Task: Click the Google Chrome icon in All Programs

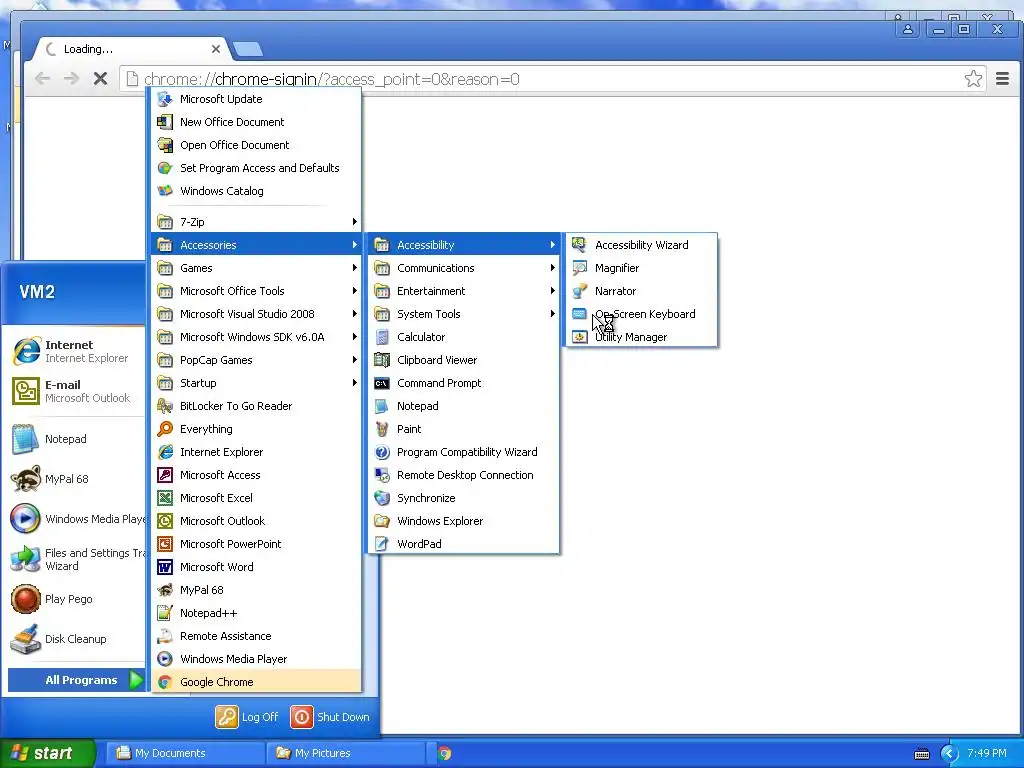Action: click(165, 682)
